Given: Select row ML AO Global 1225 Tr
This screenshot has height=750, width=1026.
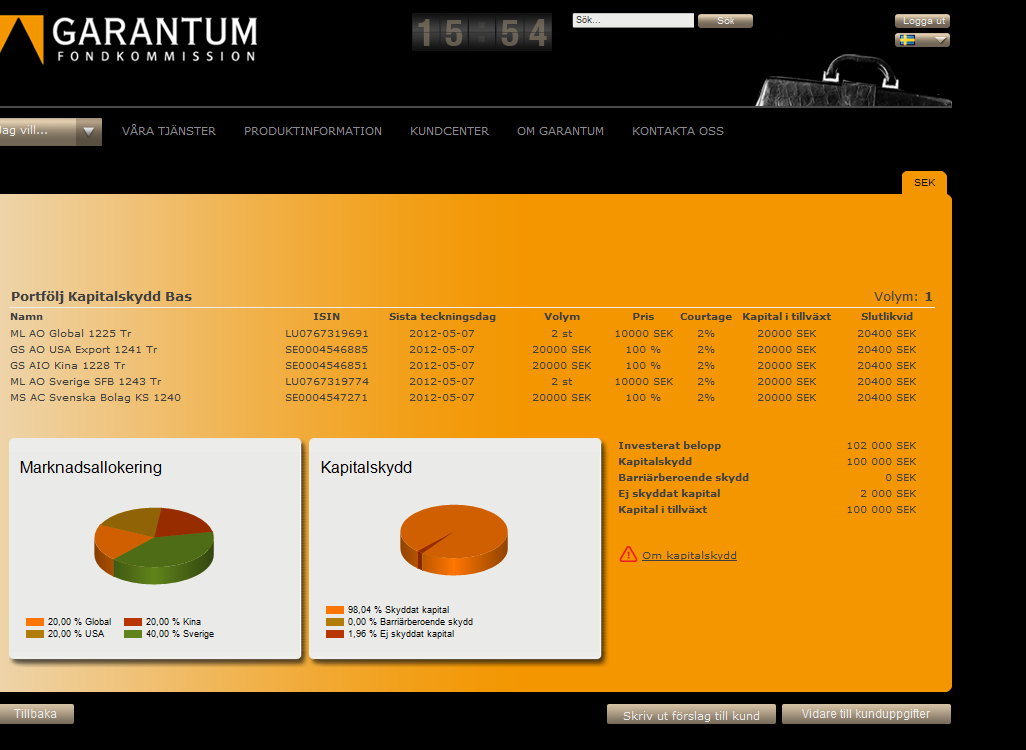Looking at the screenshot, I should click(463, 334).
